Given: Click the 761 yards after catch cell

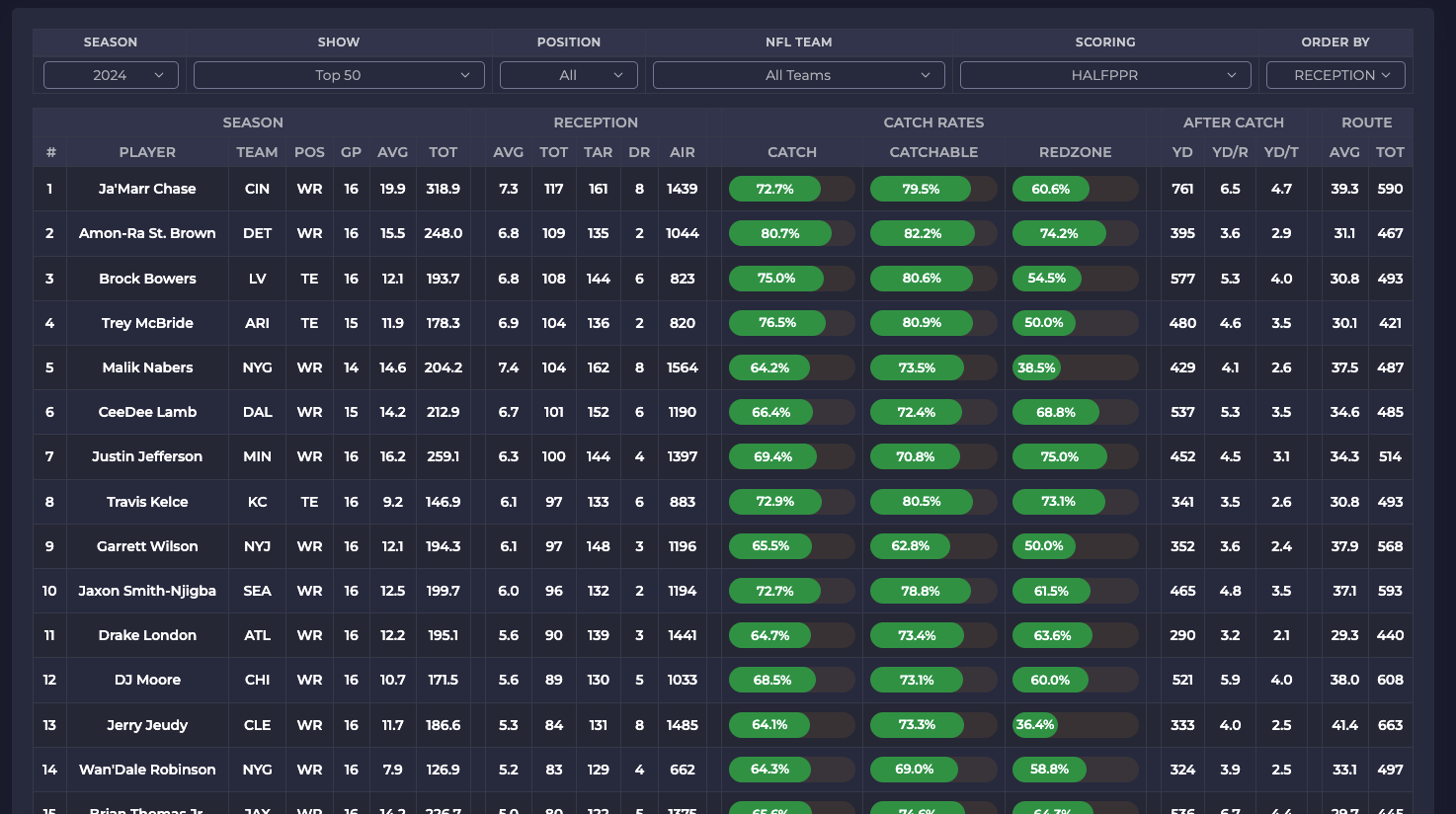Looking at the screenshot, I should [x=1182, y=189].
